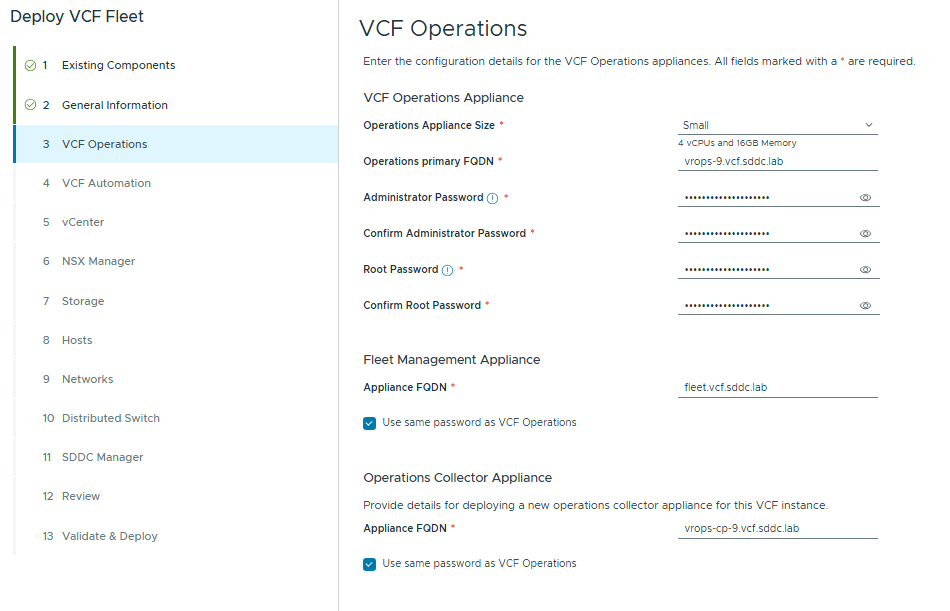The height and width of the screenshot is (611, 950).
Task: Click info icon beside Root Password
Action: (447, 270)
